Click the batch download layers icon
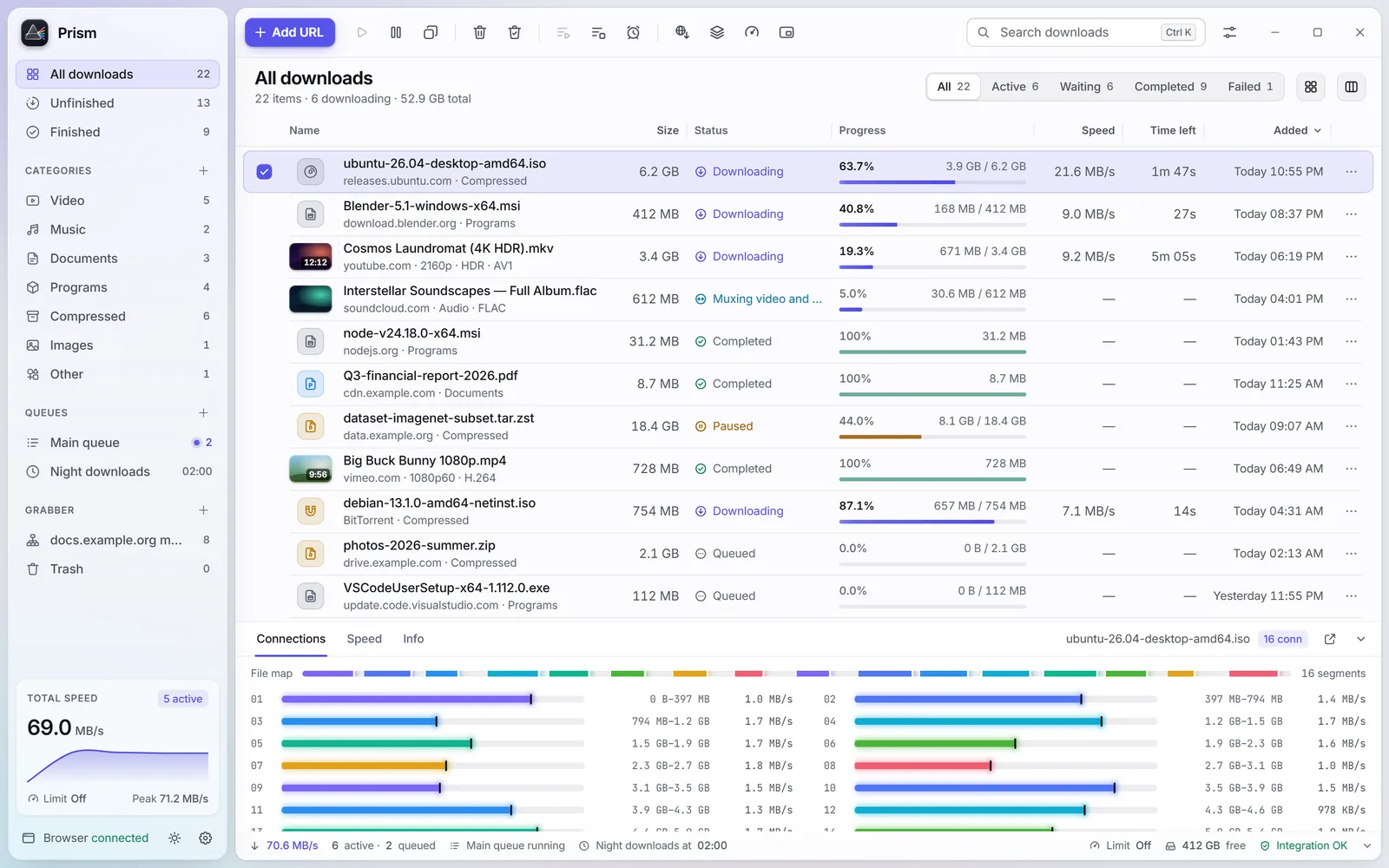 (717, 32)
